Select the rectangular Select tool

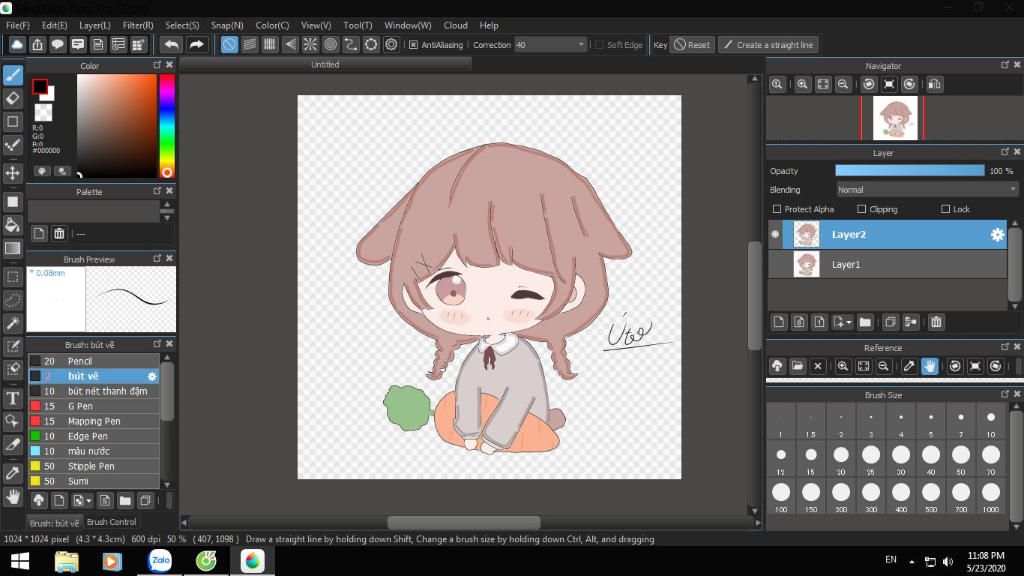(x=12, y=277)
